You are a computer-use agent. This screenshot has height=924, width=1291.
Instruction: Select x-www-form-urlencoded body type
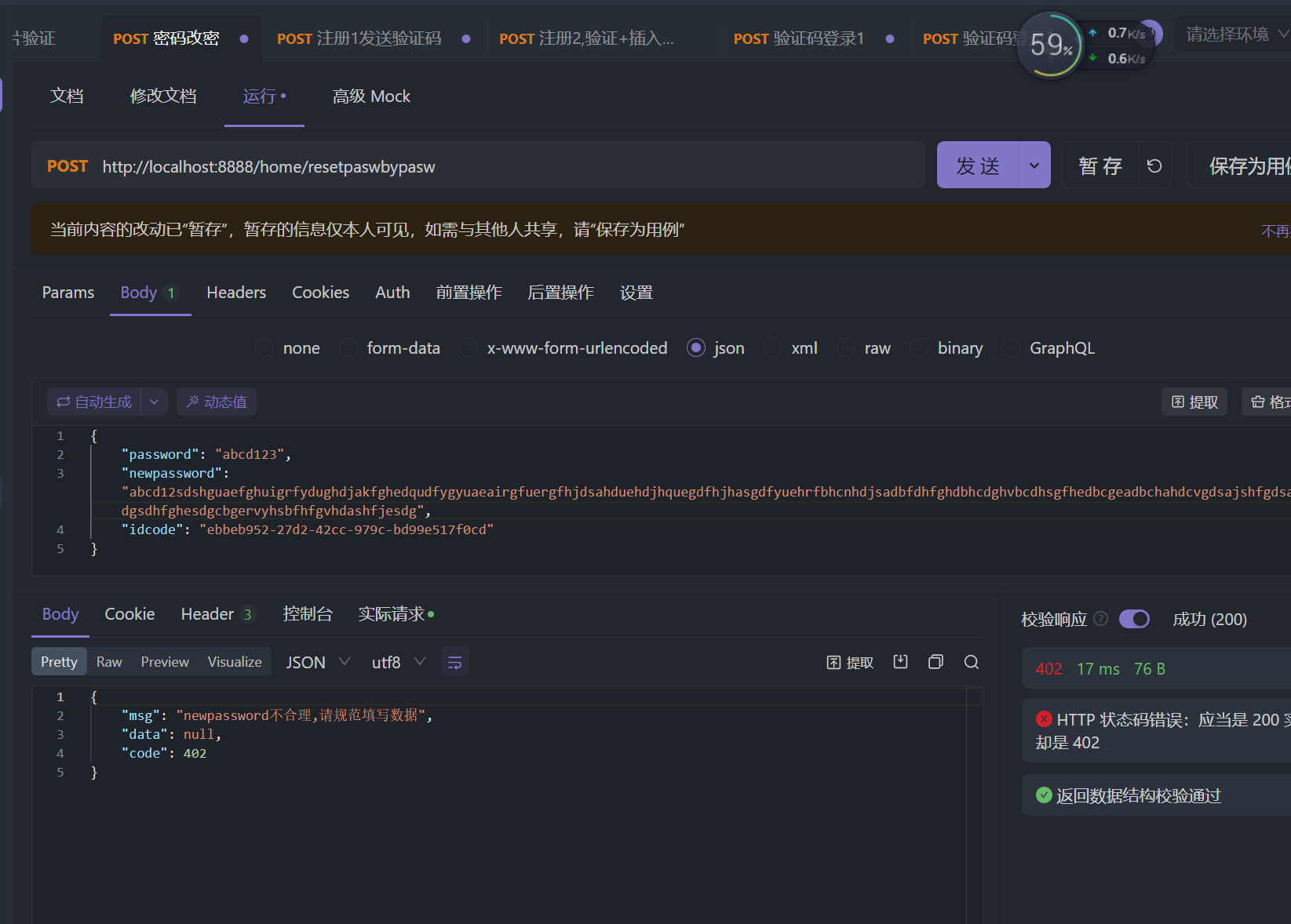[x=563, y=347]
